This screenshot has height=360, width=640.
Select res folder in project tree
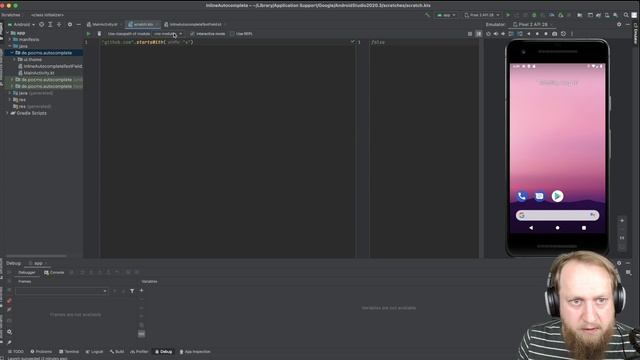(19, 100)
